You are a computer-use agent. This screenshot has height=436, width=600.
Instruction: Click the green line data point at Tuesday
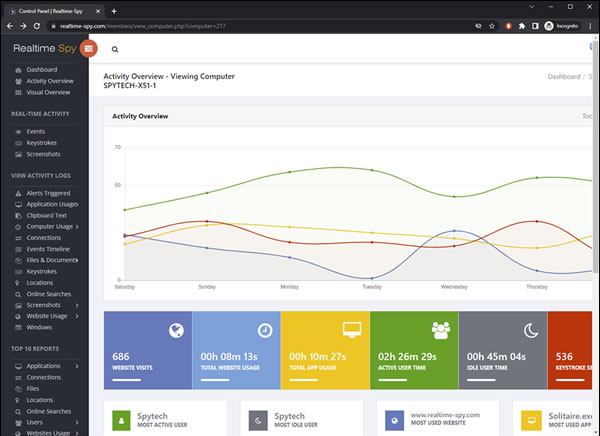pos(372,170)
